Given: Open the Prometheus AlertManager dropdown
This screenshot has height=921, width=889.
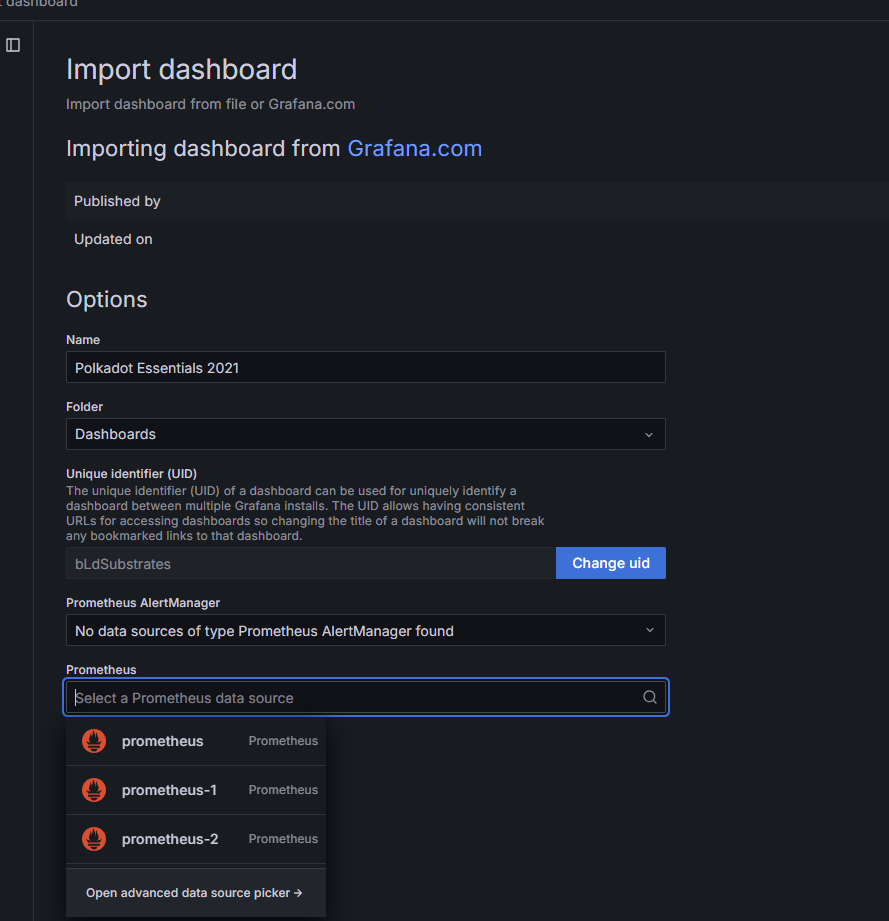Looking at the screenshot, I should tap(366, 631).
